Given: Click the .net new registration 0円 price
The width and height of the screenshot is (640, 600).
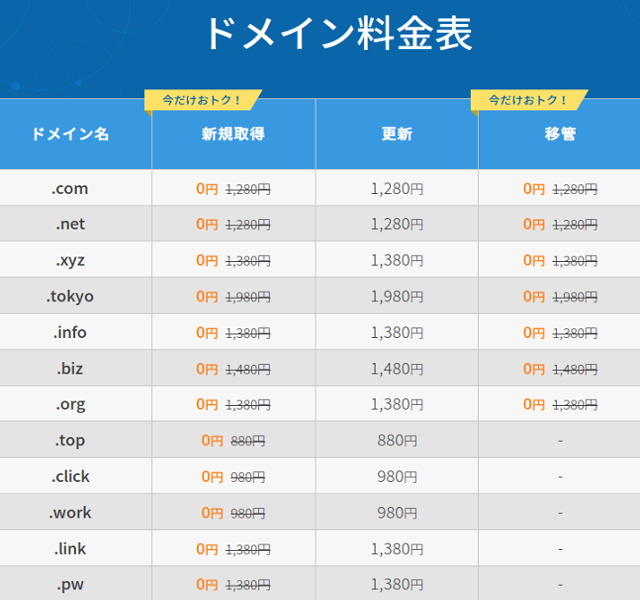Looking at the screenshot, I should point(207,224).
